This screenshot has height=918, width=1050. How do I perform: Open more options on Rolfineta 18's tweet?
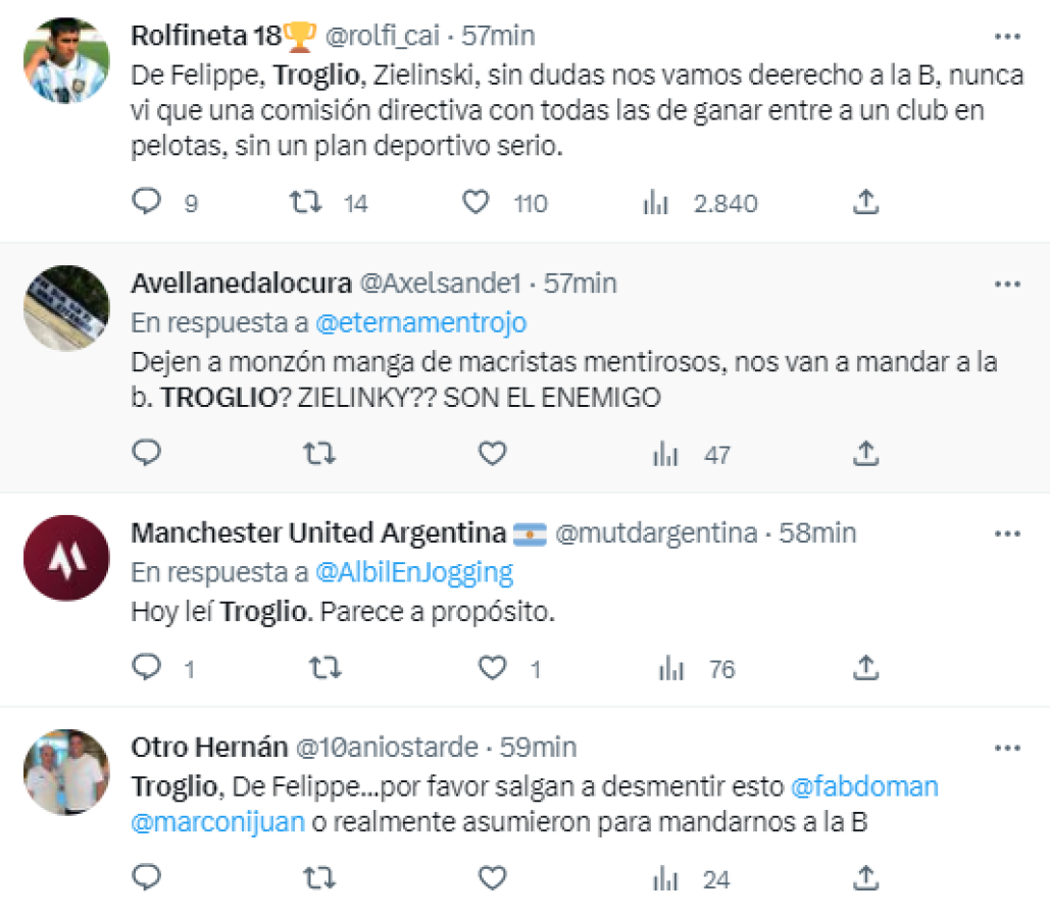pos(1010,36)
